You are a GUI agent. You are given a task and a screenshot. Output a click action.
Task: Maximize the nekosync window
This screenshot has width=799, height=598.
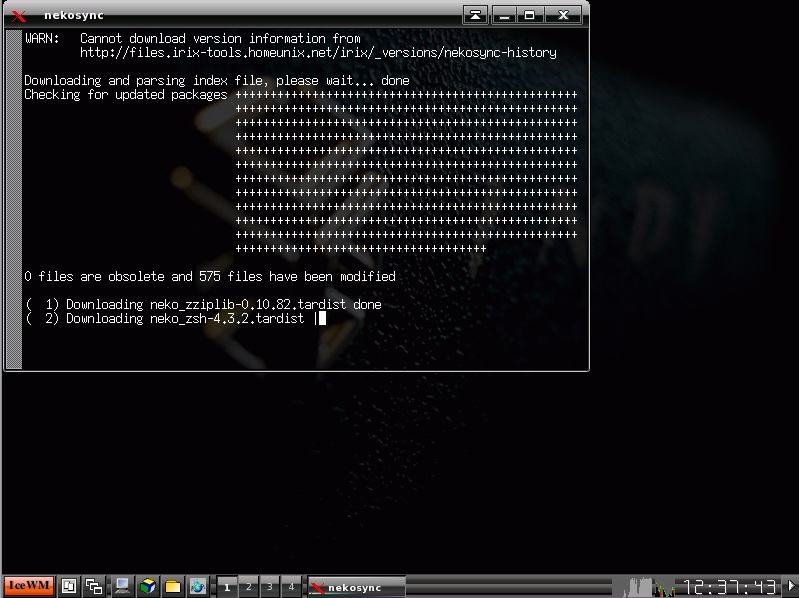click(530, 15)
